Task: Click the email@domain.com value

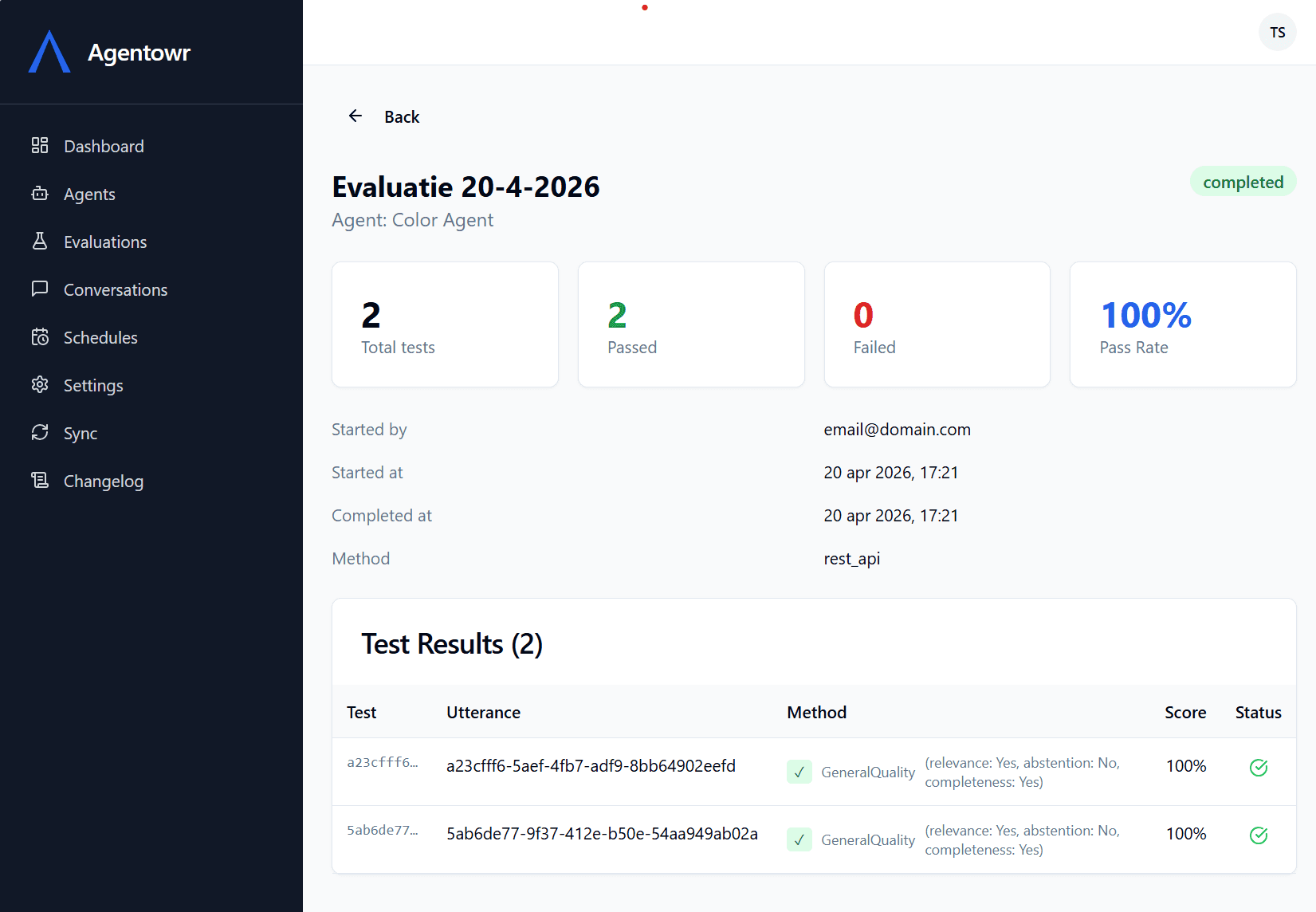Action: click(897, 430)
